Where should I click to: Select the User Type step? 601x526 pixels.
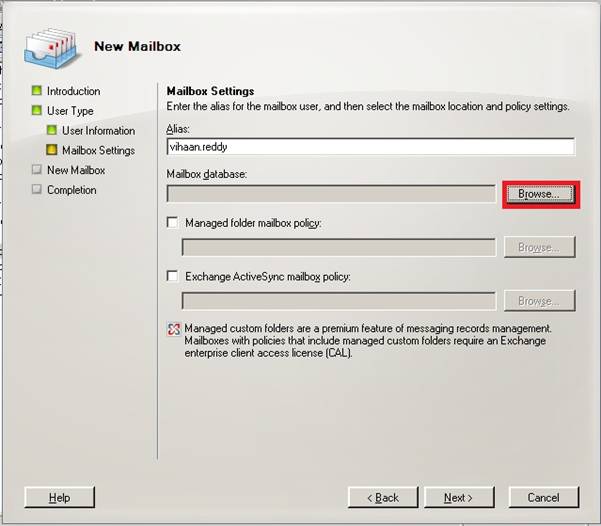[x=70, y=111]
